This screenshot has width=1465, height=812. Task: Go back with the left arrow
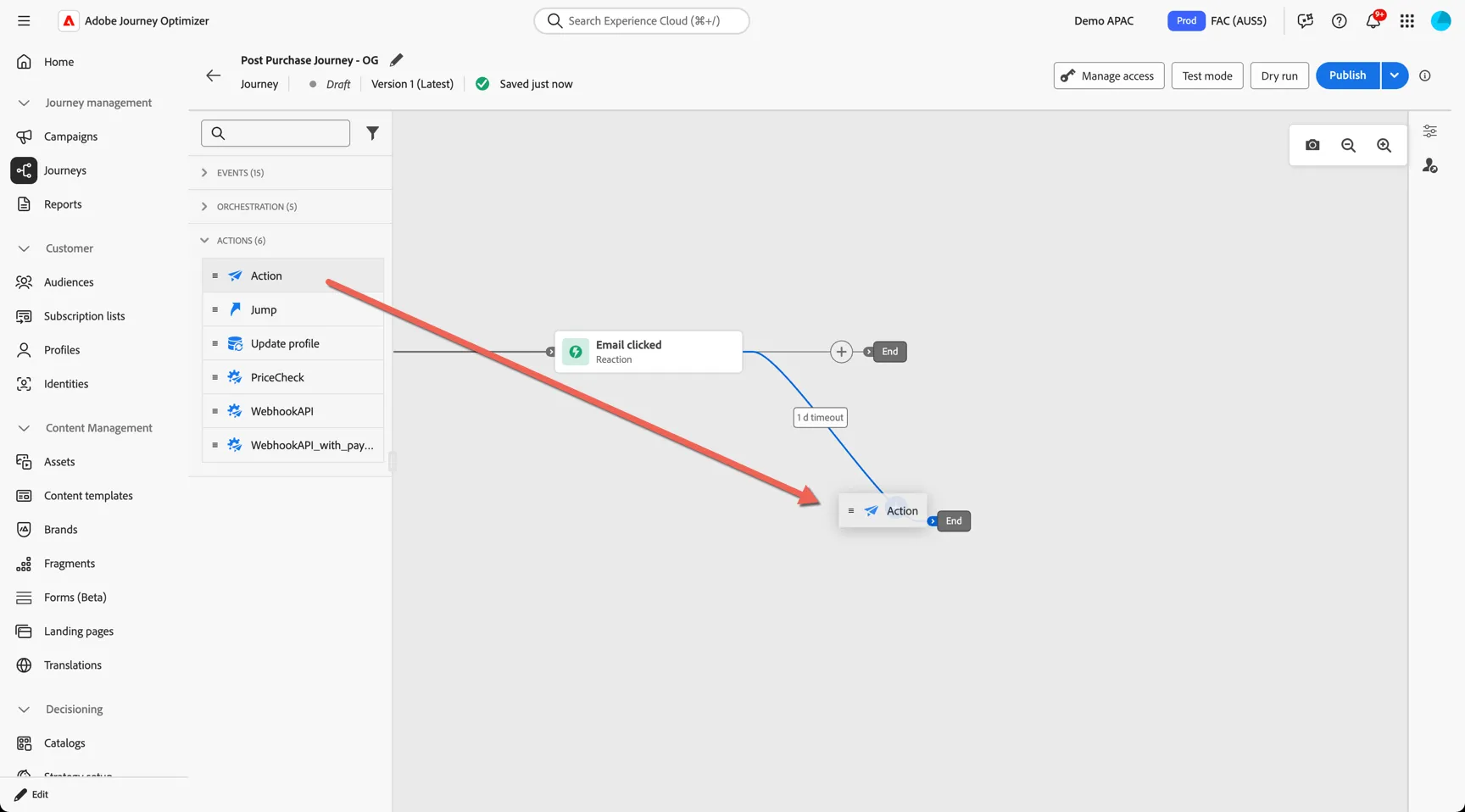[213, 75]
